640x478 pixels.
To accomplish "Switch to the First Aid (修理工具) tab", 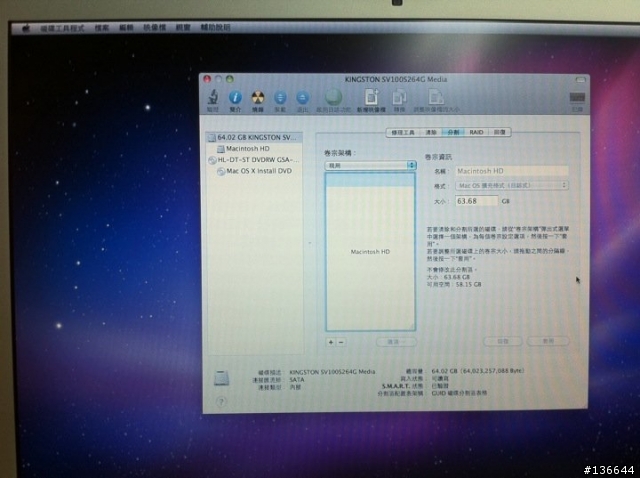I will pos(403,132).
